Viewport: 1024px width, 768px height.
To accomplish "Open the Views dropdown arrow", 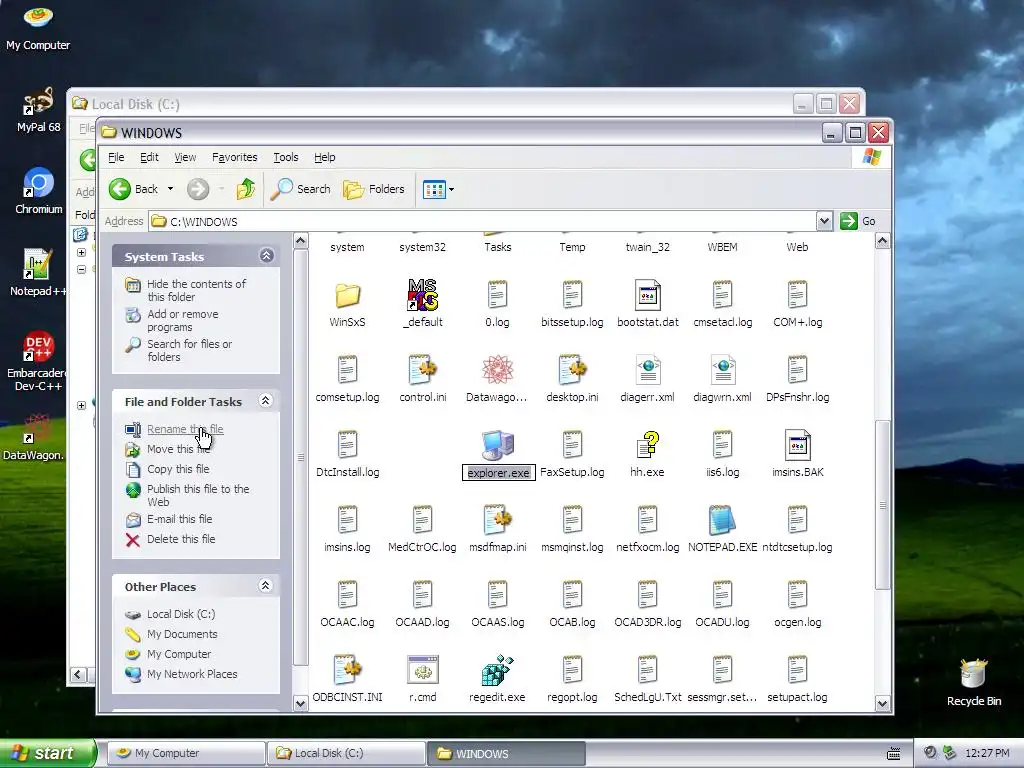I will click(451, 189).
